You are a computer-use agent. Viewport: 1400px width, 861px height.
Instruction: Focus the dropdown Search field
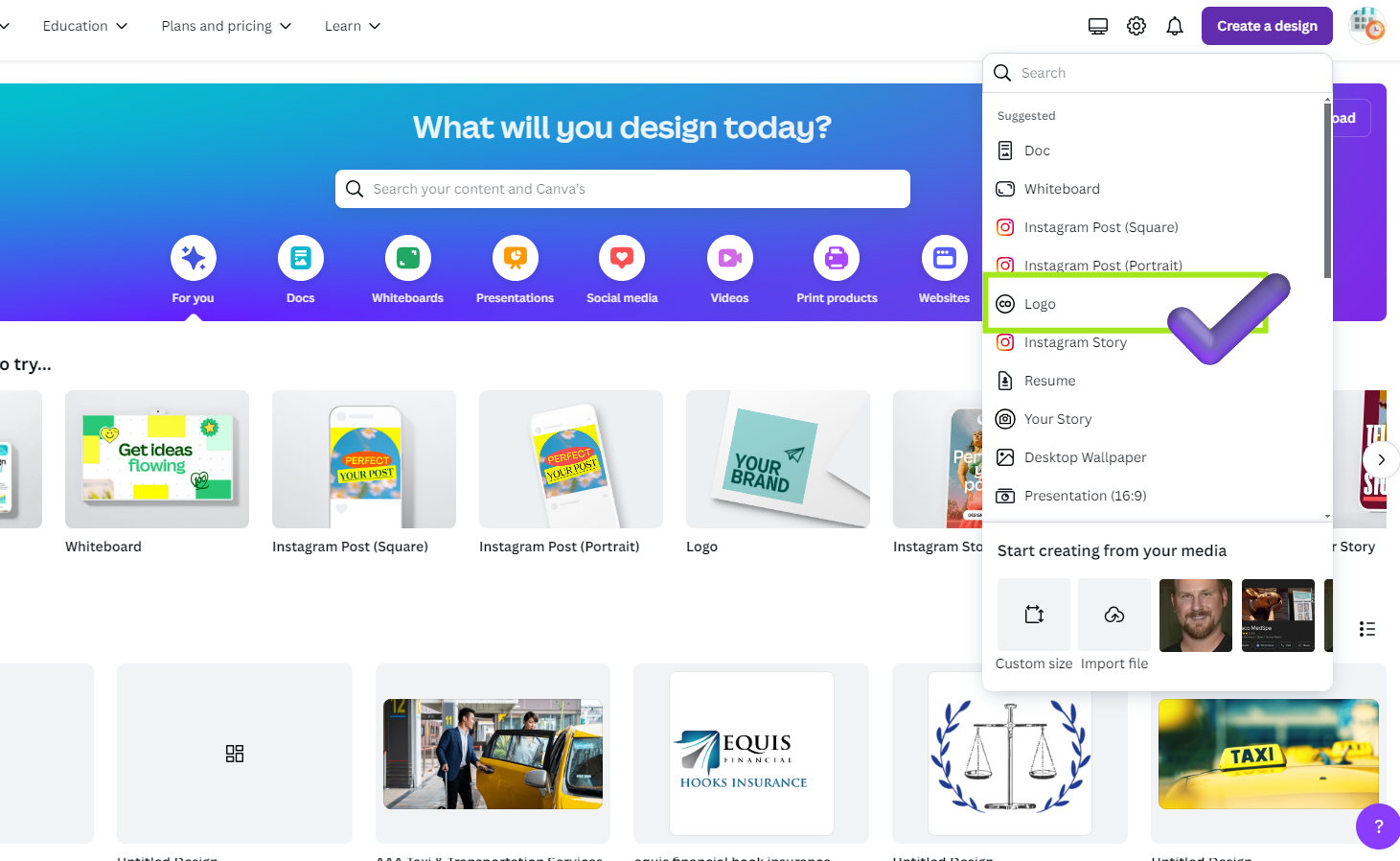(x=1158, y=73)
